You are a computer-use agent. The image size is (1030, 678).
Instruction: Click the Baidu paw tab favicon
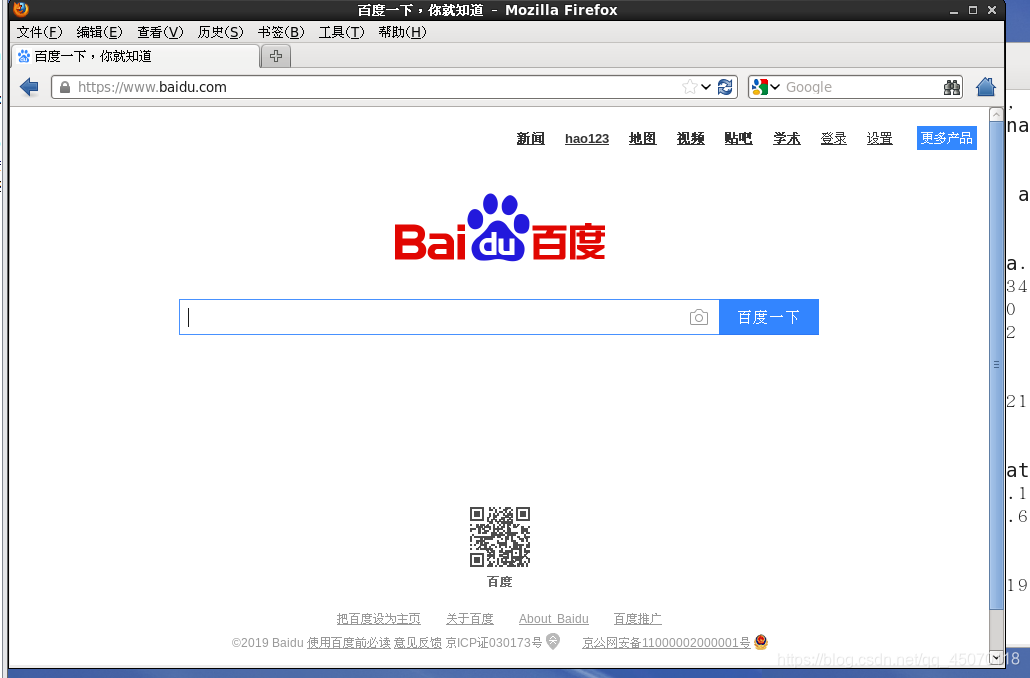(x=24, y=56)
